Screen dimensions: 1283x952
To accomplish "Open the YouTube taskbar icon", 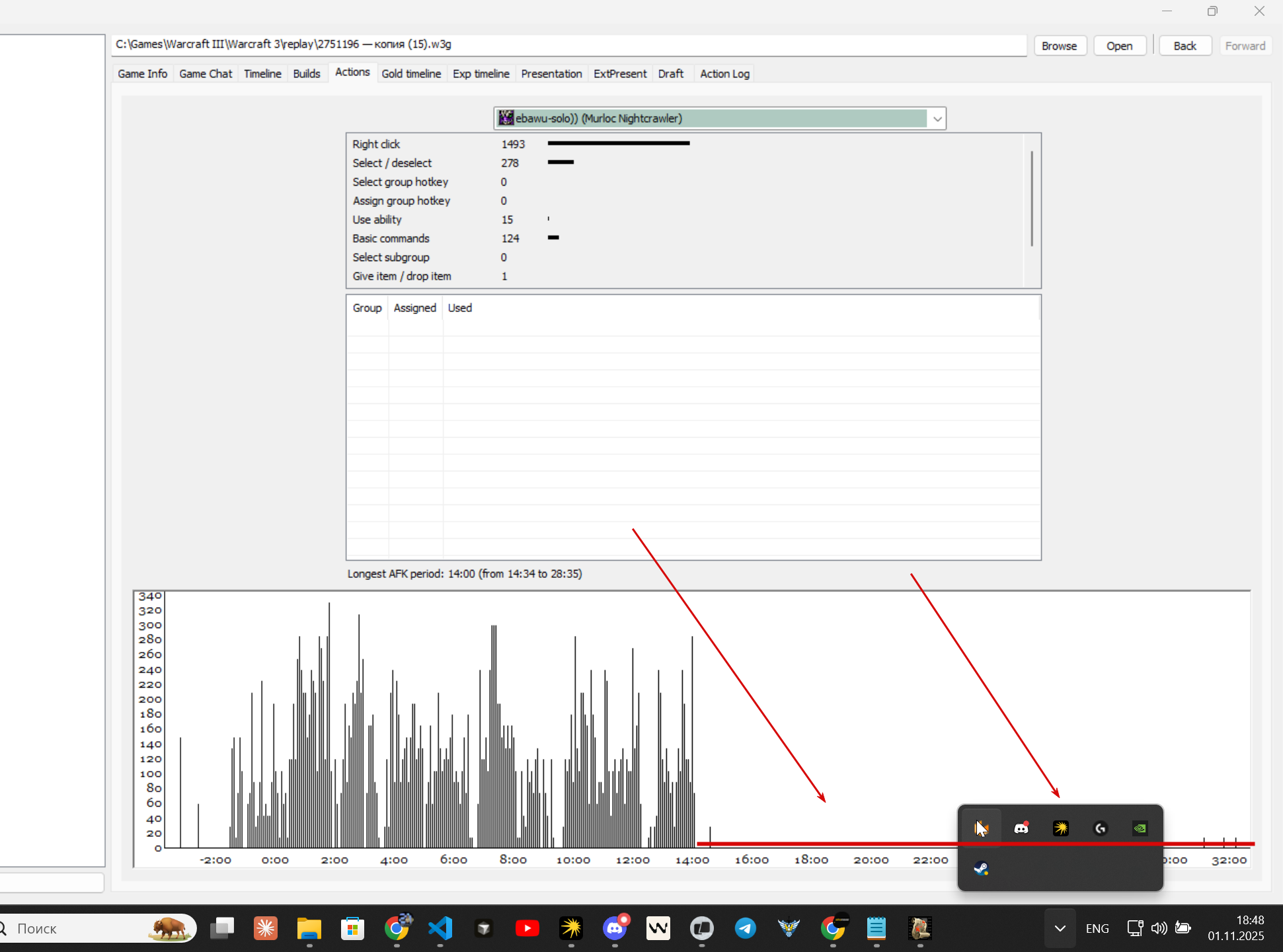I will pos(527,929).
